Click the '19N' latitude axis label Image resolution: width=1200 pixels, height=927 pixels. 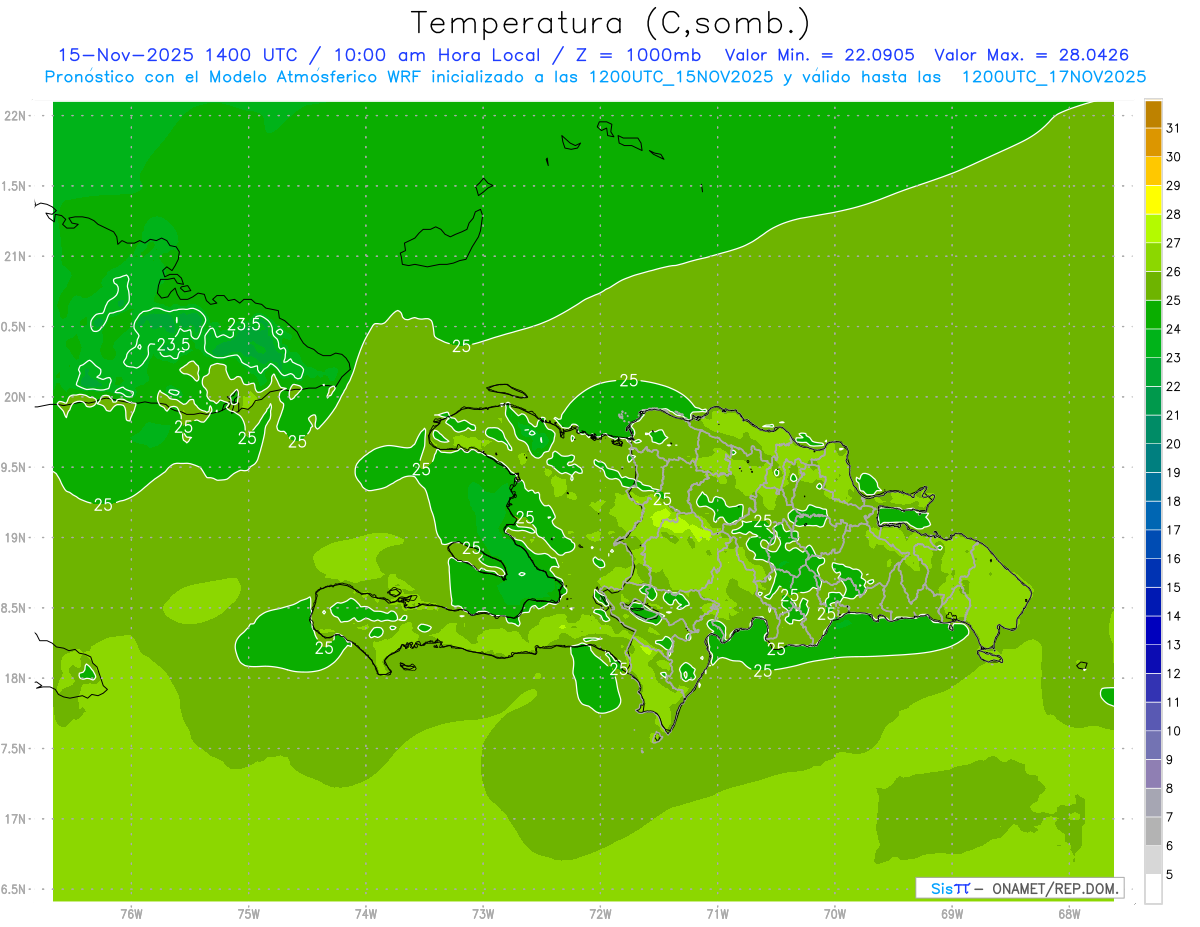pyautogui.click(x=16, y=537)
